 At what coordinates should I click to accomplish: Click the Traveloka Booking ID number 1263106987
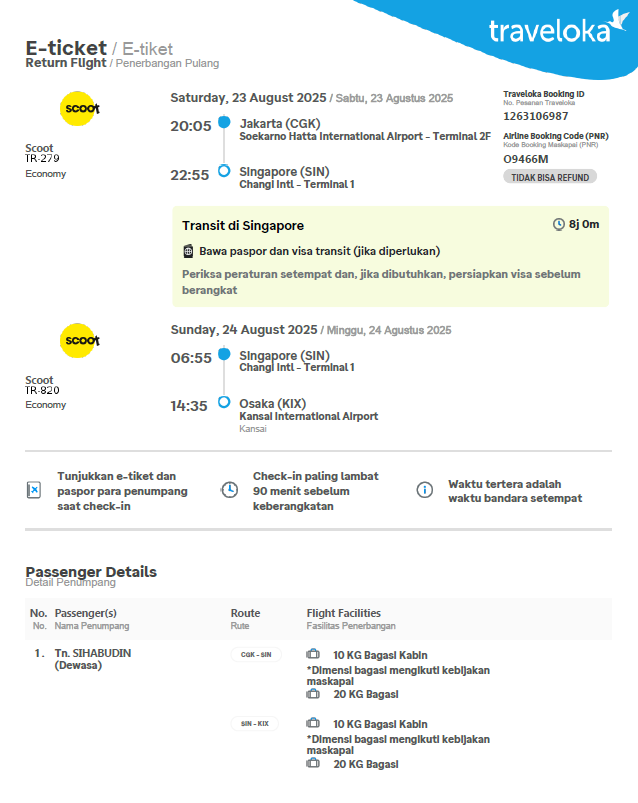pyautogui.click(x=535, y=116)
